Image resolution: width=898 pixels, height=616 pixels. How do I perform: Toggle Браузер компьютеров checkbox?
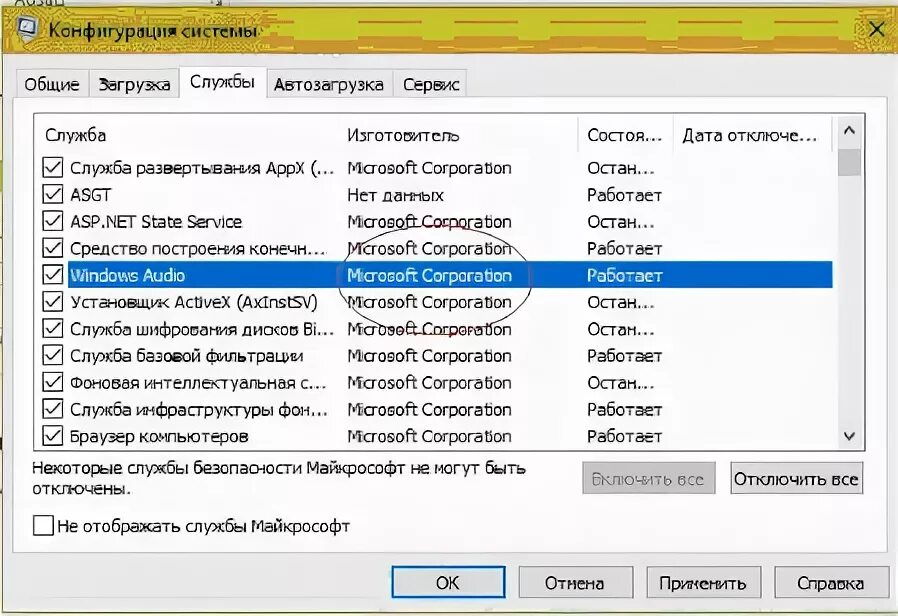tap(53, 437)
